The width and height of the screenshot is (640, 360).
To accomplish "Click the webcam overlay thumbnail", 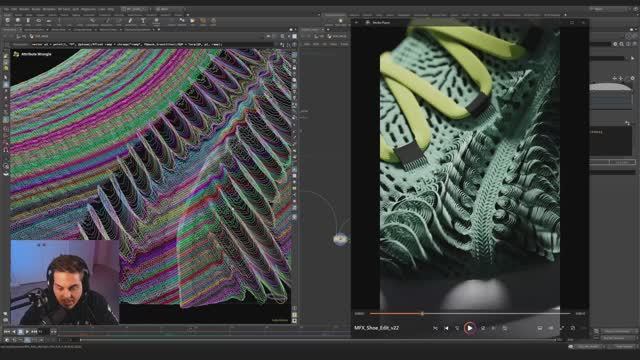I will tap(65, 282).
